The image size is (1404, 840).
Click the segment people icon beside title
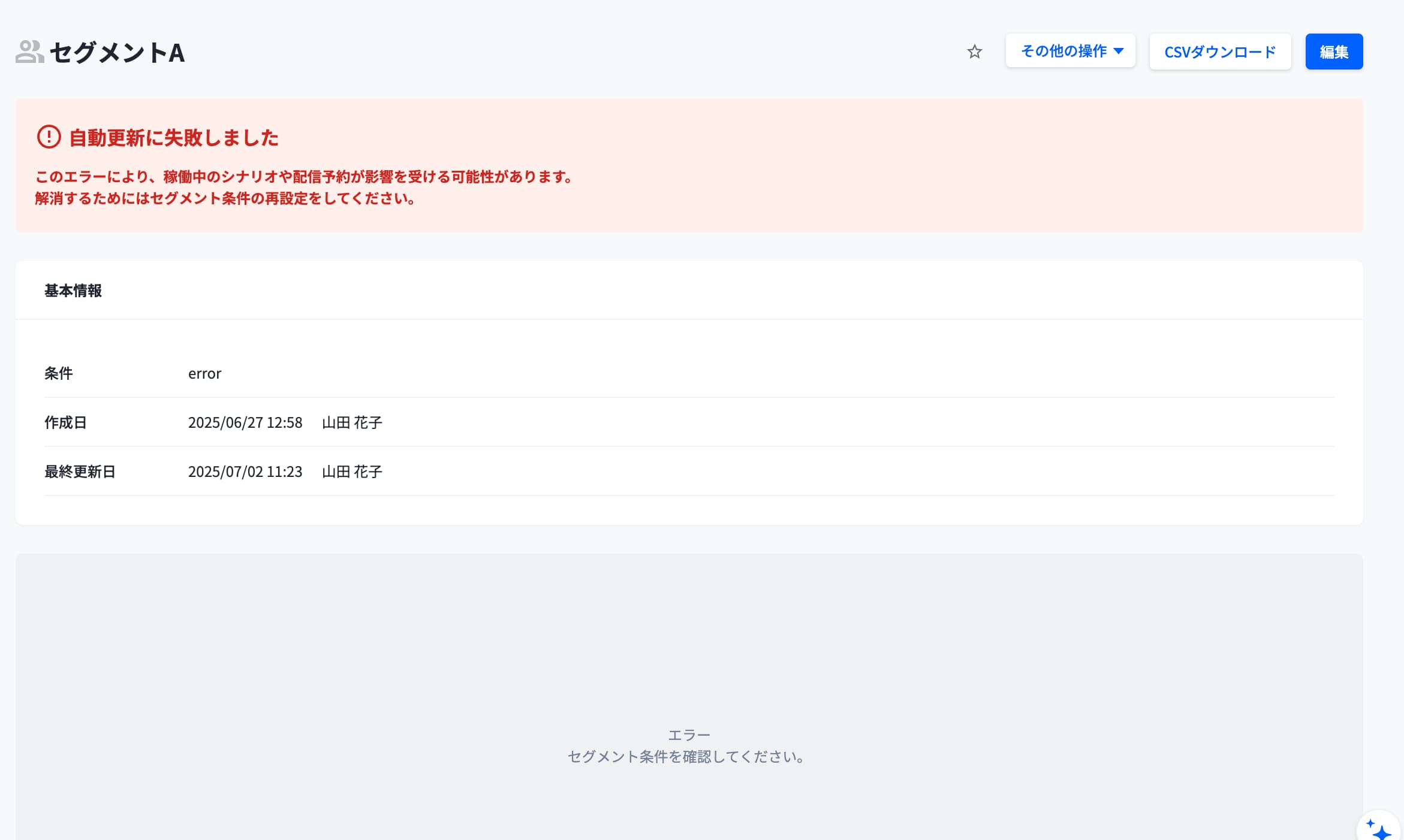pos(29,52)
